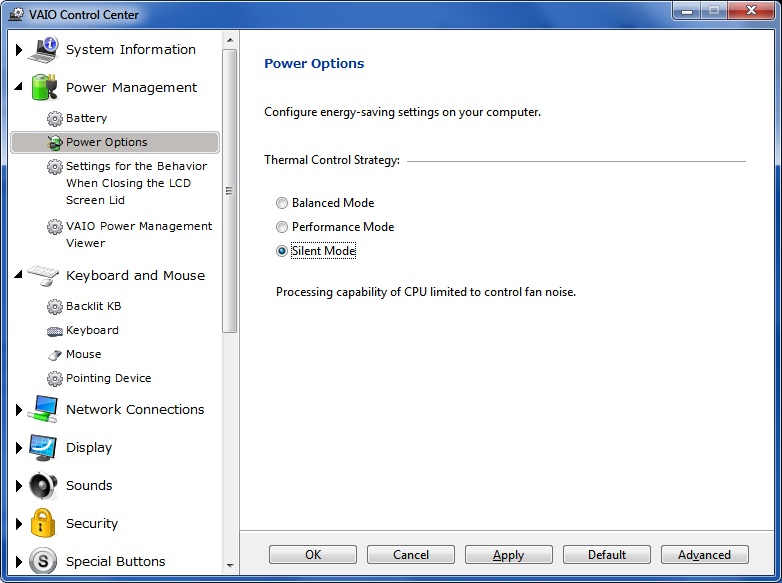Minimize the VAIO Control Center window
Screen dimensions: 782x583
(687, 11)
